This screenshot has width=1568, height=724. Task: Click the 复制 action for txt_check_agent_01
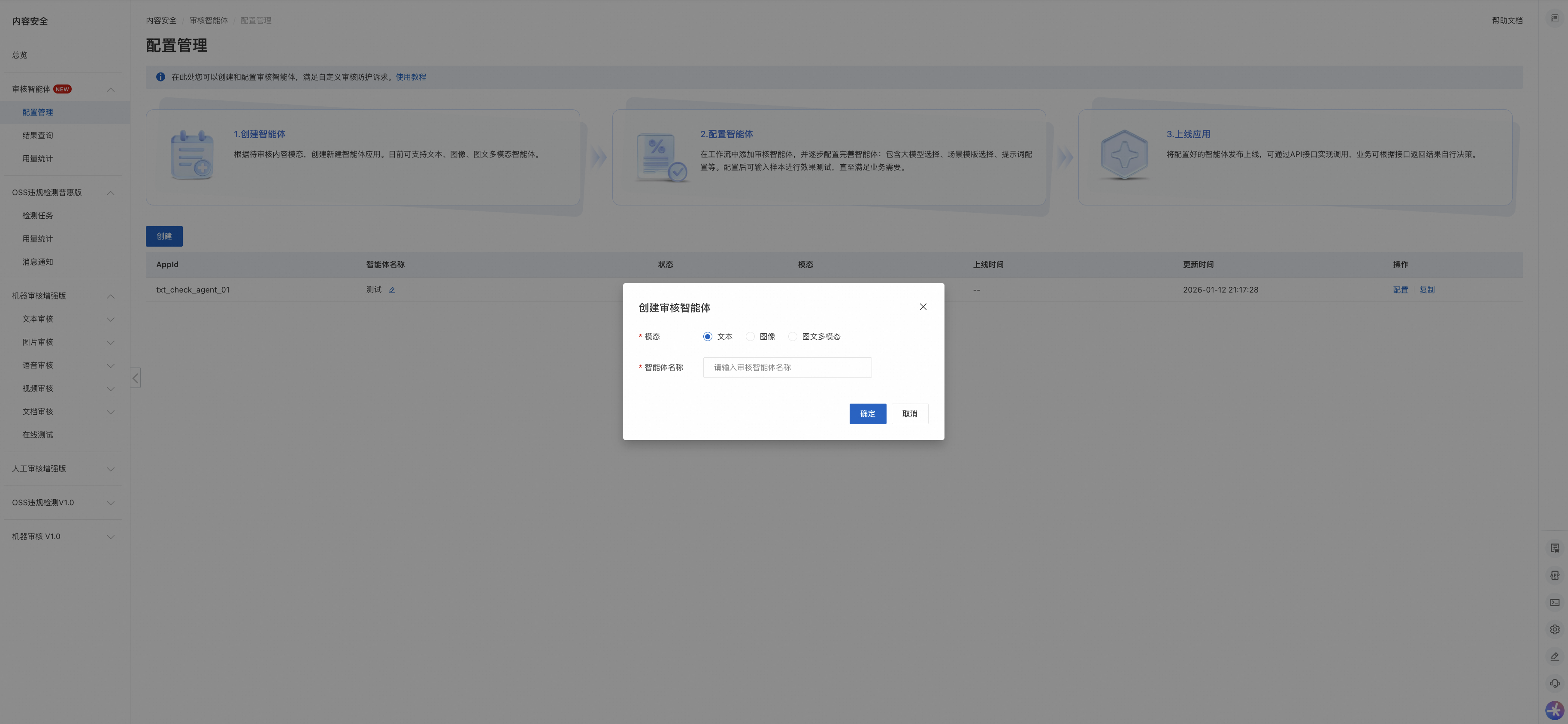point(1427,290)
